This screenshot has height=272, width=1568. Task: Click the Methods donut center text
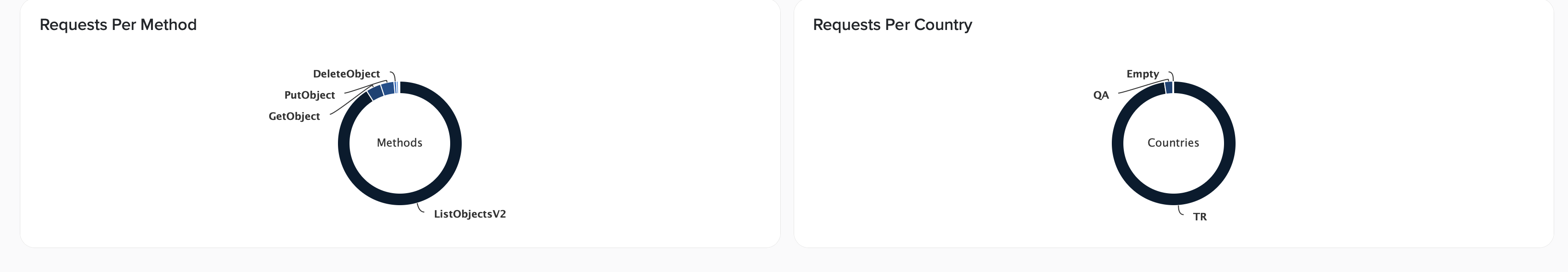[399, 143]
